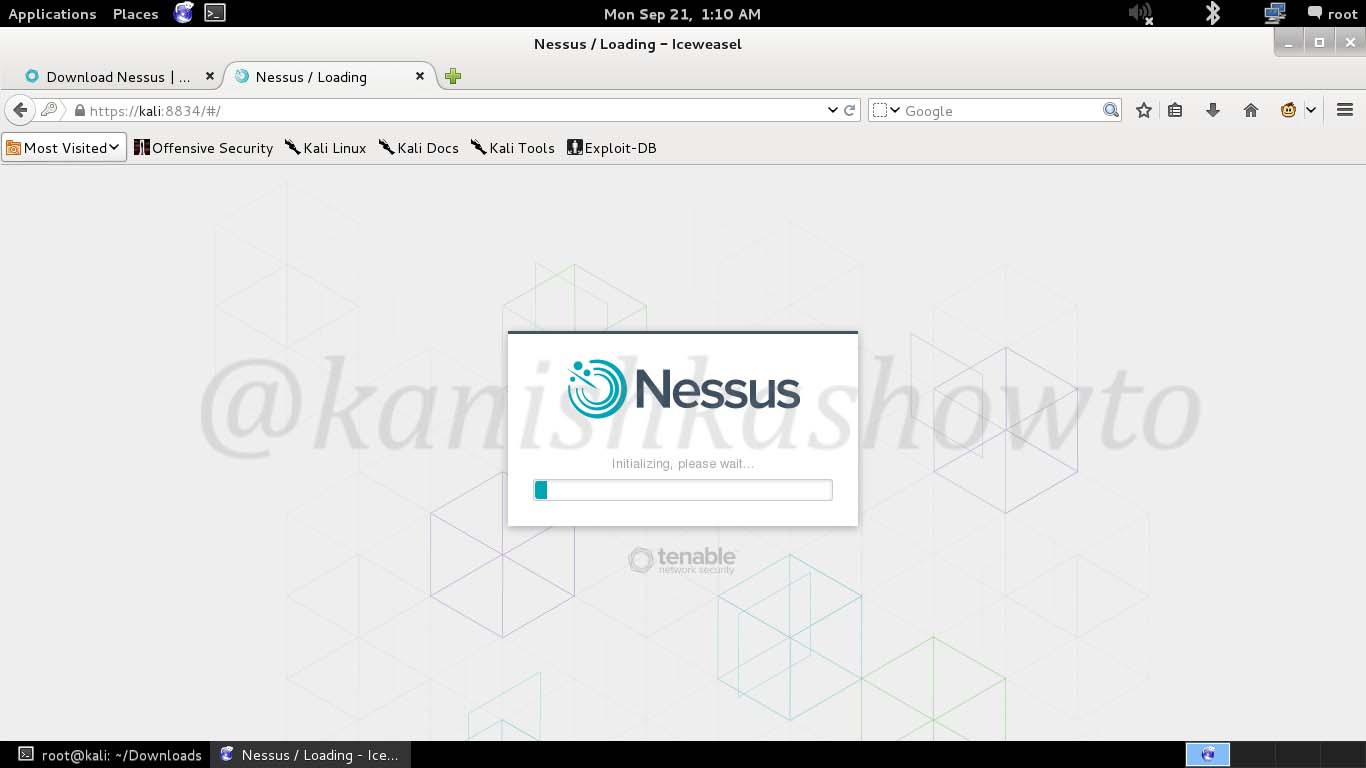Click the Bluetooth icon in top panel
Screen dimensions: 1366x768
point(1213,13)
